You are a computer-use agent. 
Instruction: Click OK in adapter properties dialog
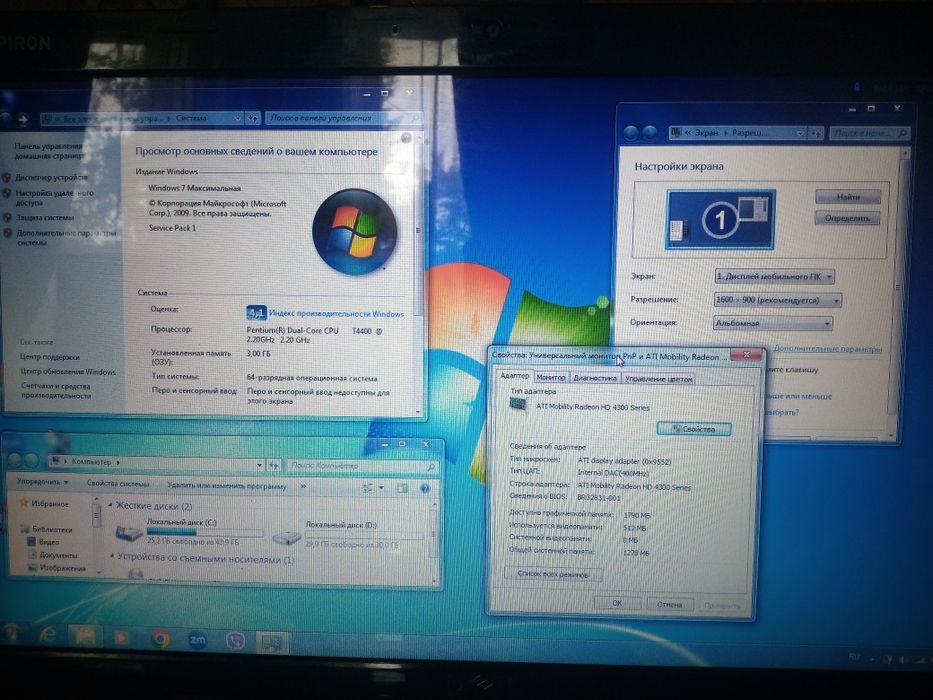[617, 603]
